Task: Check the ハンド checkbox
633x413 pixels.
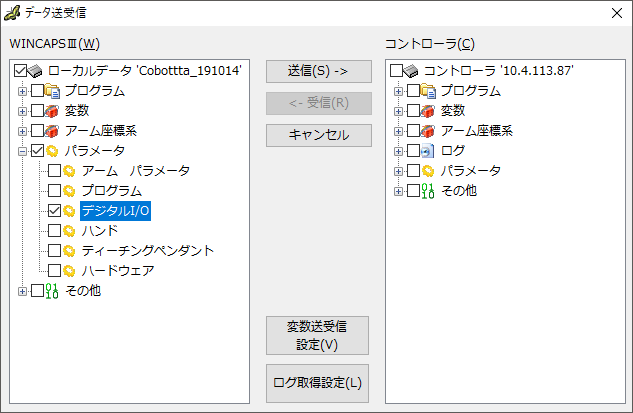Action: (55, 231)
